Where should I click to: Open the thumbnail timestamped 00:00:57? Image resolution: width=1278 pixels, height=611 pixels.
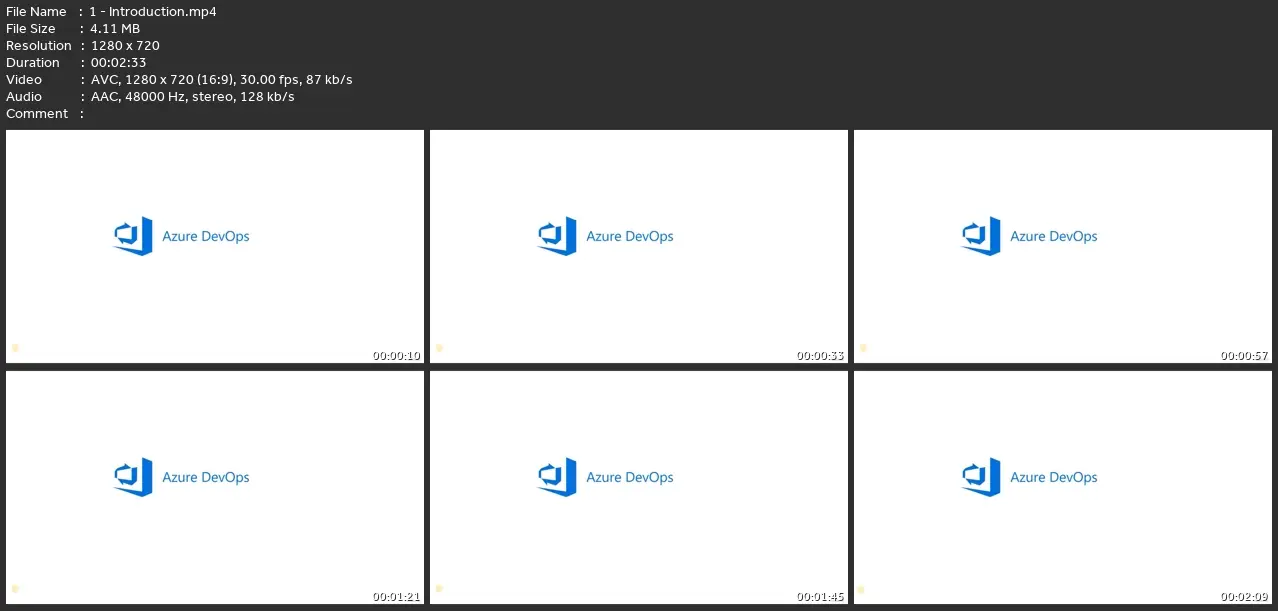pyautogui.click(x=1063, y=246)
